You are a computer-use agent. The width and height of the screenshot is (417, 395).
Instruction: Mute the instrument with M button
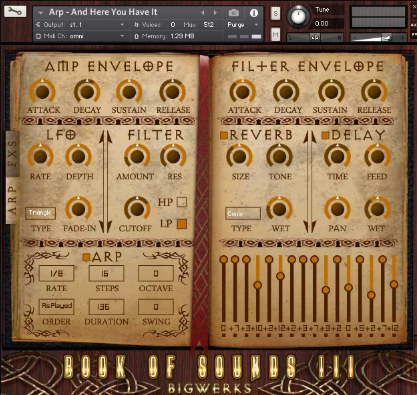click(275, 34)
